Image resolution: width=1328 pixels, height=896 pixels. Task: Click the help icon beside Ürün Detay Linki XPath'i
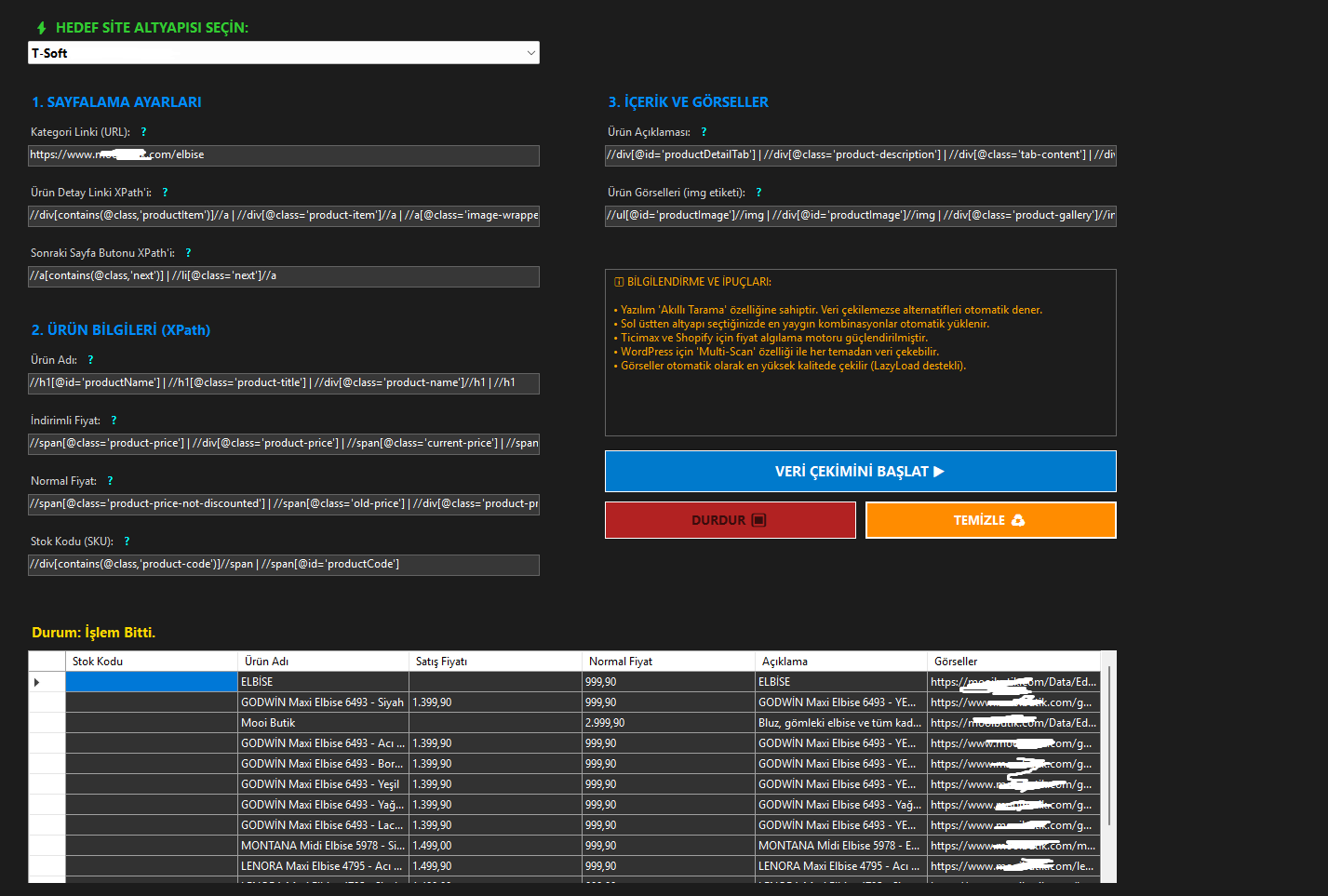(x=165, y=193)
